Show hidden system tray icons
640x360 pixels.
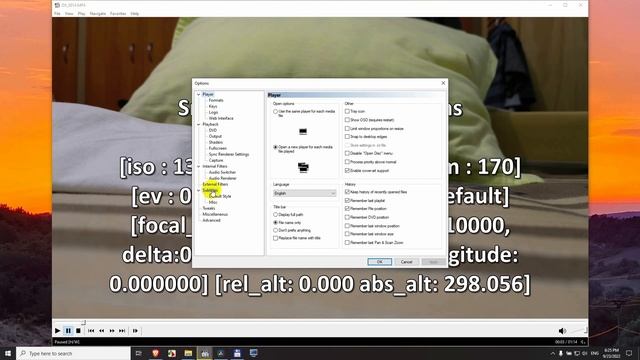pos(553,353)
